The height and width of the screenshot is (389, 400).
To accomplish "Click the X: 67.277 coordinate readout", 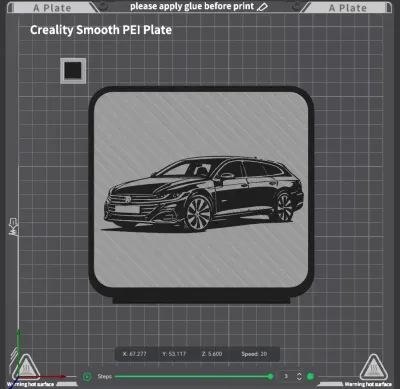I will [x=134, y=354].
